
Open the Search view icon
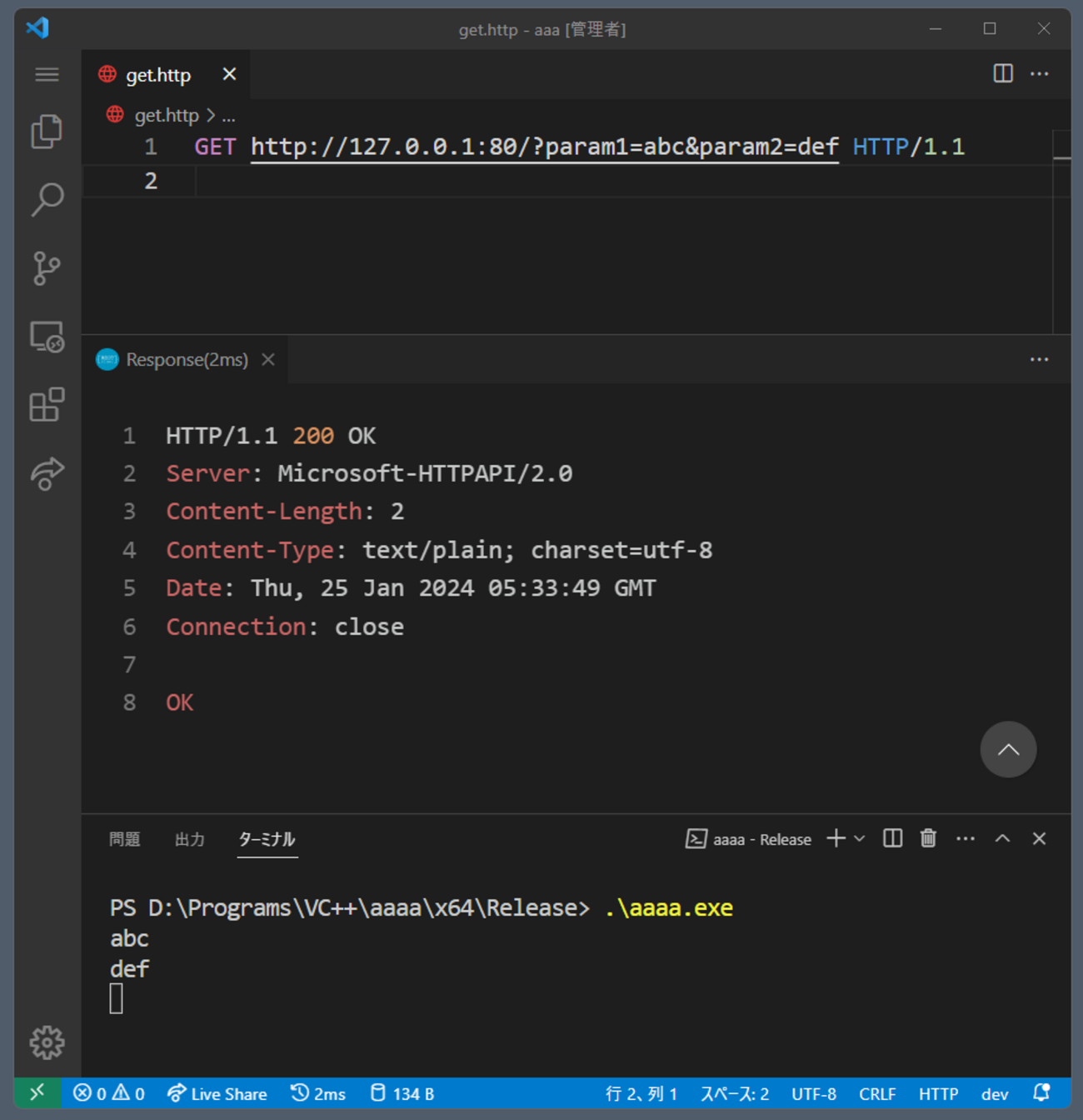click(47, 200)
